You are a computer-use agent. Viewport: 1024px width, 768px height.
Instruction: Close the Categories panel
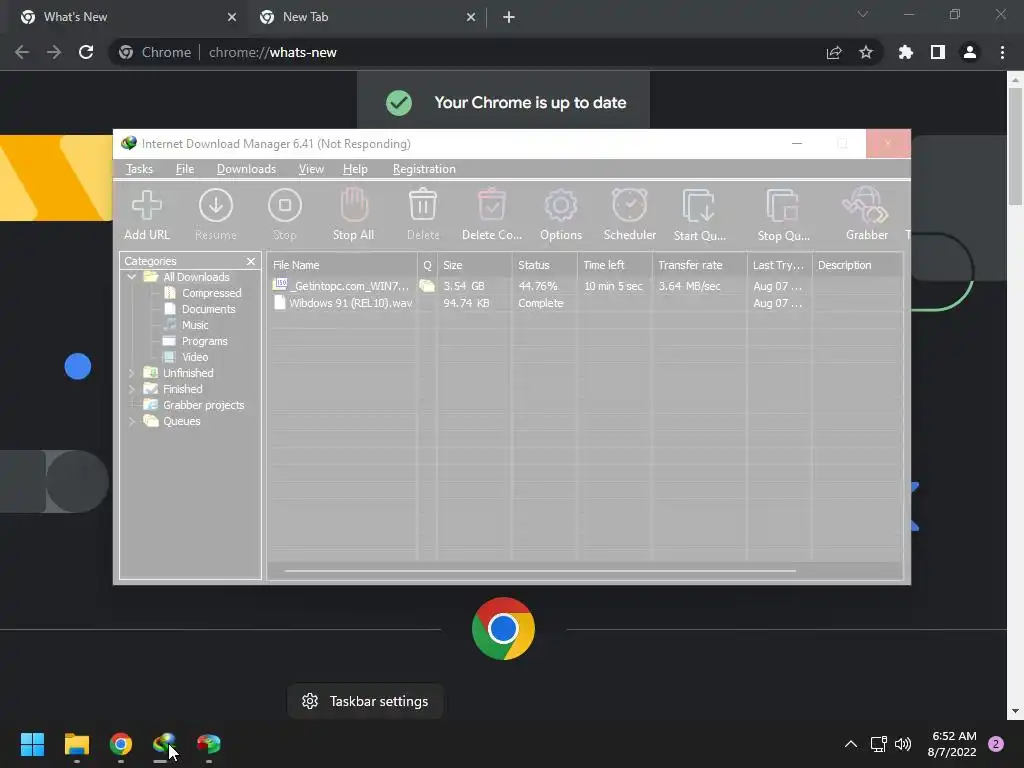pyautogui.click(x=251, y=261)
